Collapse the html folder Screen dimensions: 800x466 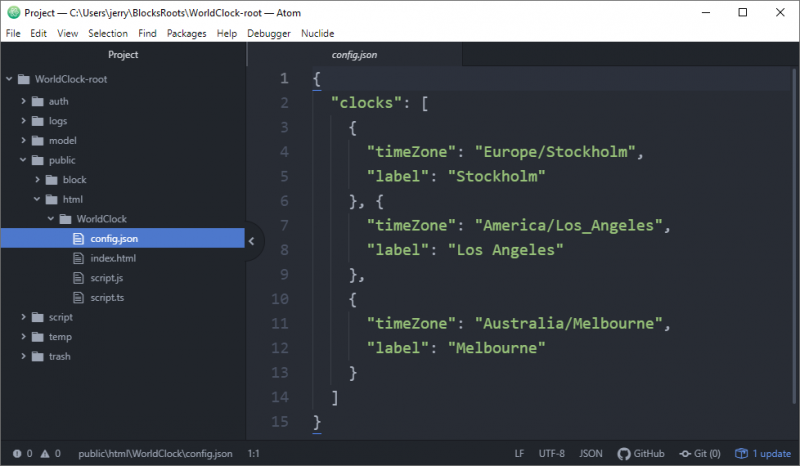coord(37,199)
